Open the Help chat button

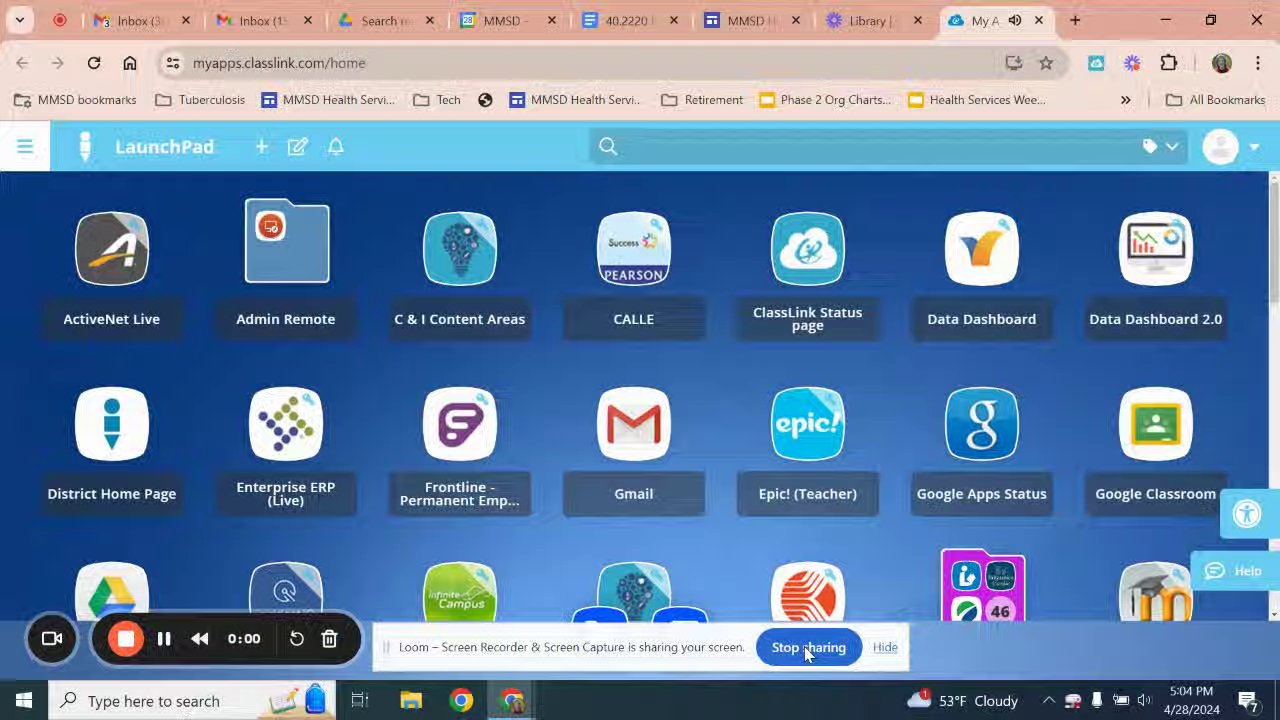[x=1234, y=571]
